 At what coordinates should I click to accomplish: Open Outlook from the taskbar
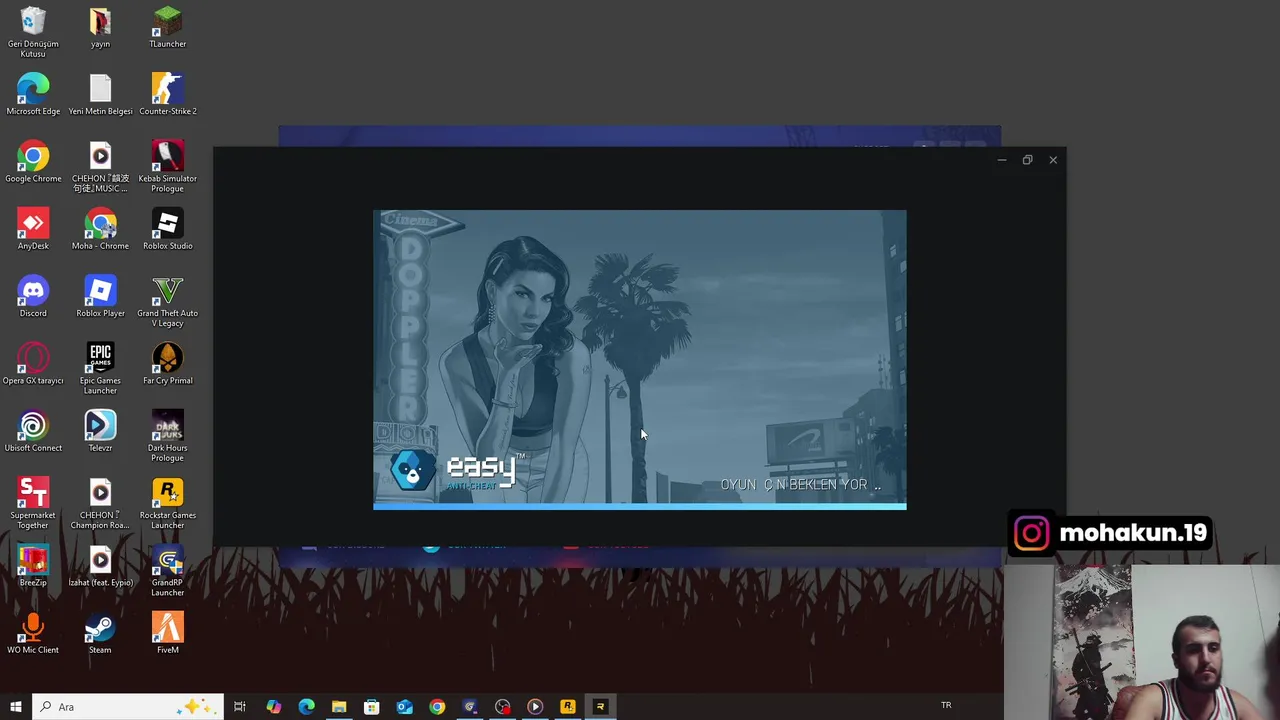pyautogui.click(x=404, y=707)
